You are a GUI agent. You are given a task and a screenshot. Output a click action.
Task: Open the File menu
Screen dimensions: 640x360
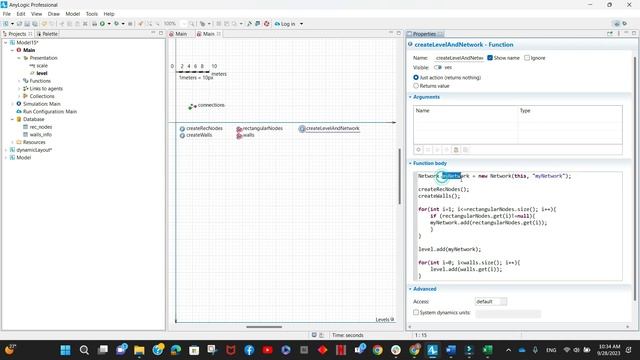7,14
